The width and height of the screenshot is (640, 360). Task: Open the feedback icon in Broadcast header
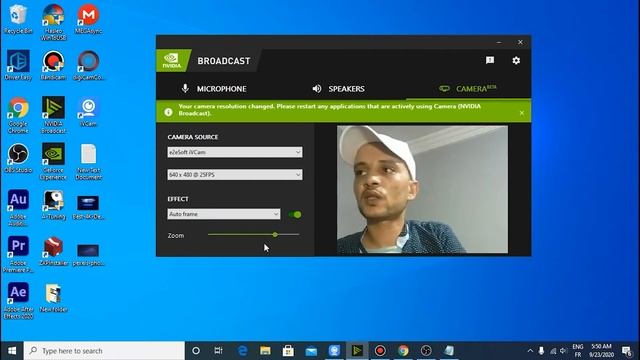490,61
